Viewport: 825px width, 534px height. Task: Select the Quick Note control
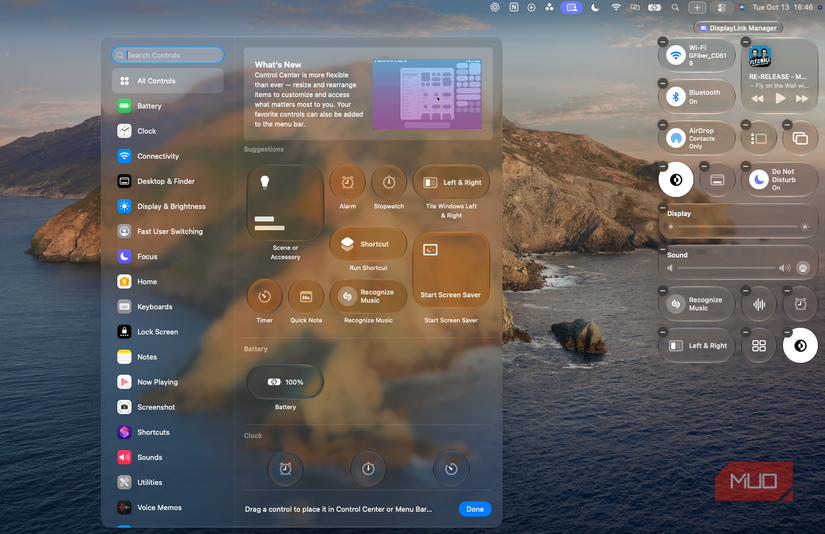coord(306,297)
